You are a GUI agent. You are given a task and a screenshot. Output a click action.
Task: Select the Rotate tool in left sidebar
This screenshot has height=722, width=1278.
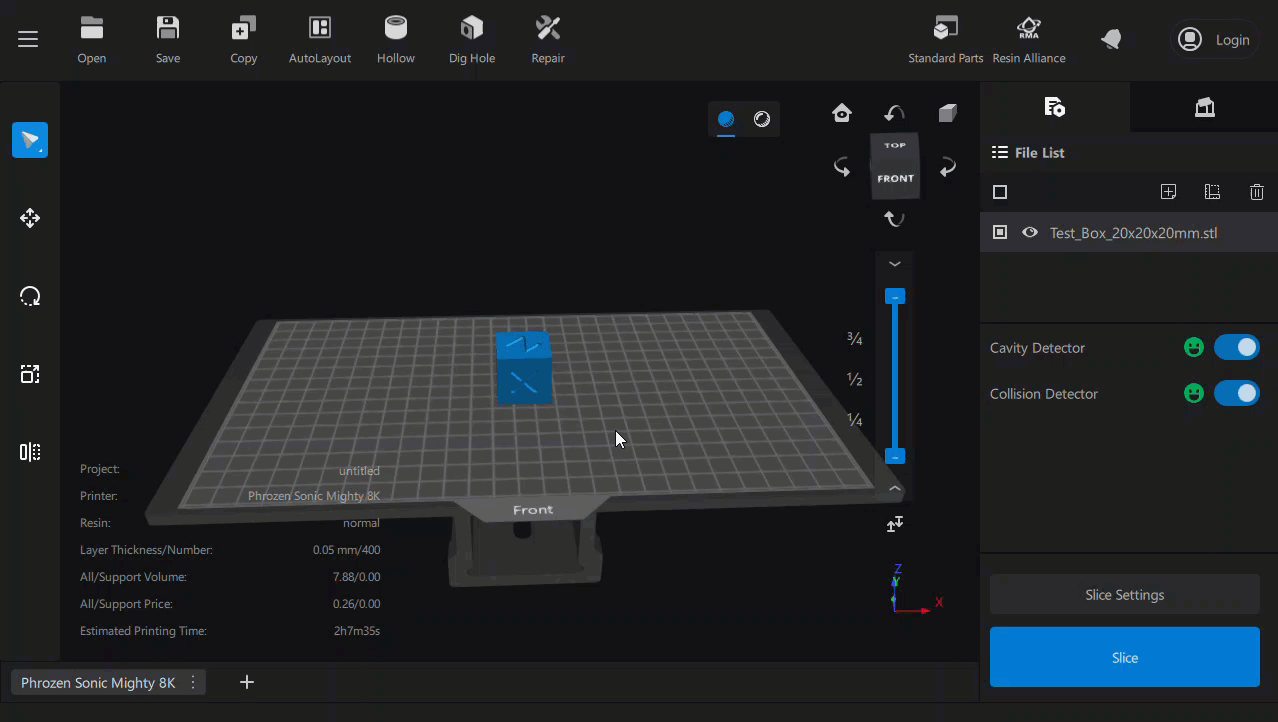[x=30, y=296]
